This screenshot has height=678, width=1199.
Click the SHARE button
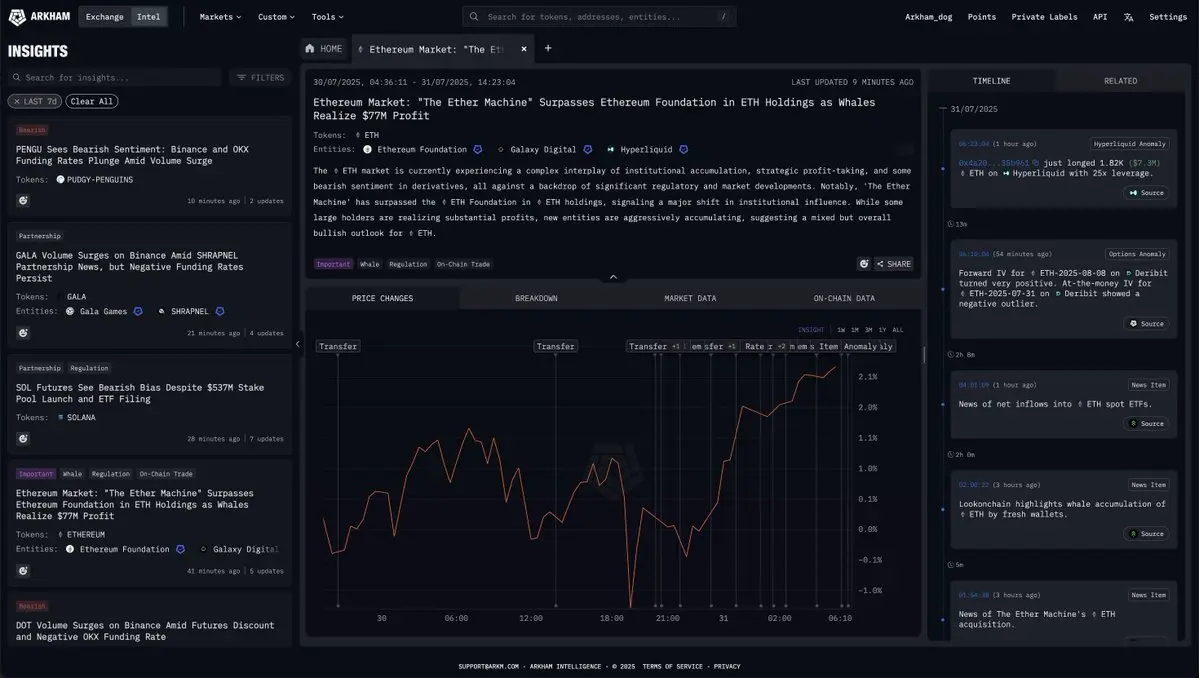point(894,264)
